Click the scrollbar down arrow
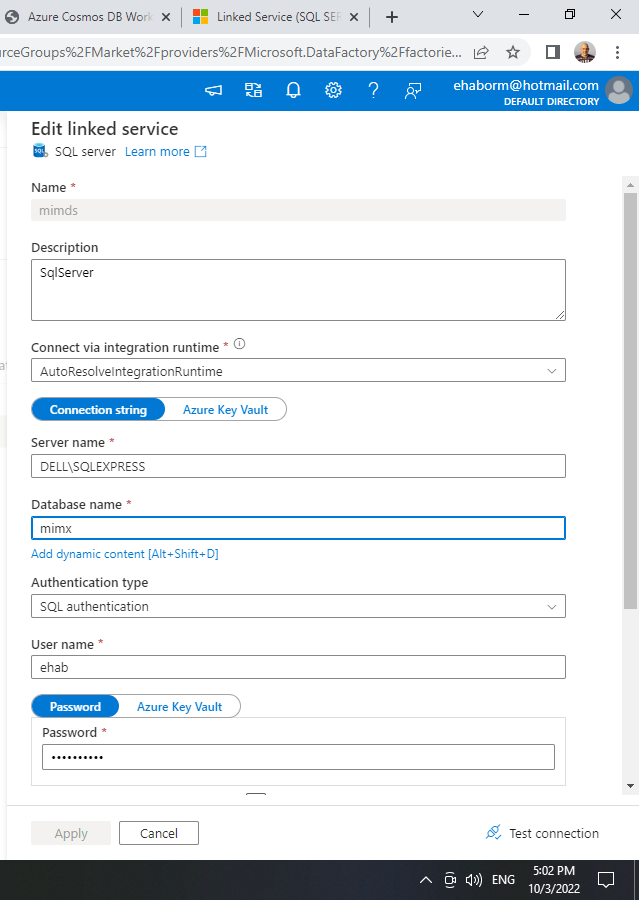639x900 pixels. tap(630, 786)
